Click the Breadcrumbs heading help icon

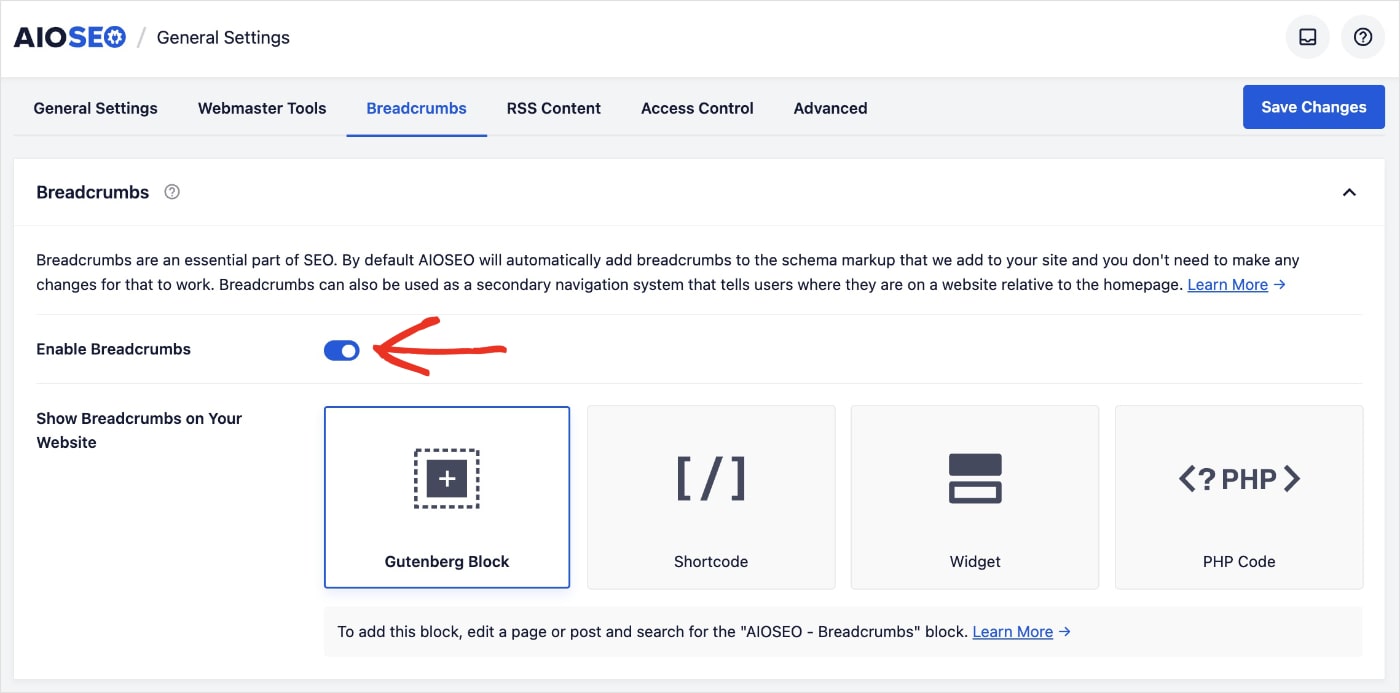[x=172, y=192]
